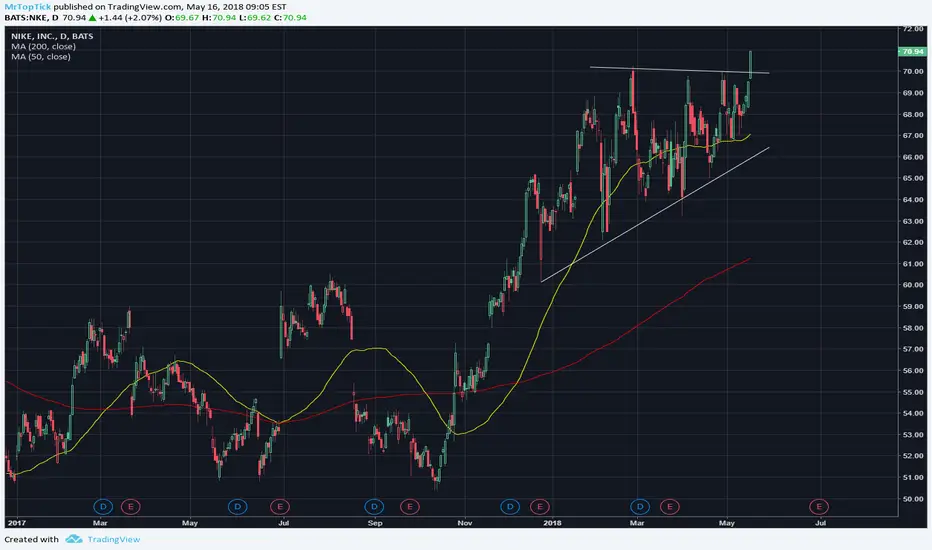
Task: Click the NIKE, INC., D, BATS chart title
Action: pyautogui.click(x=52, y=36)
